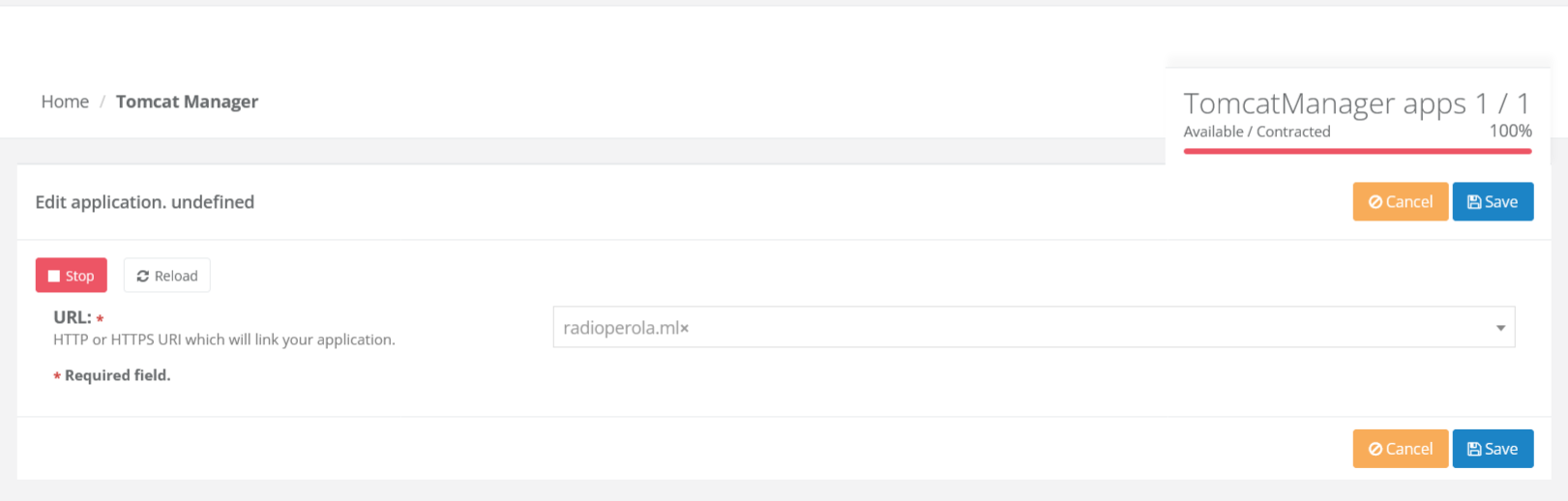Select the Tomcat Manager breadcrumb item

[187, 102]
